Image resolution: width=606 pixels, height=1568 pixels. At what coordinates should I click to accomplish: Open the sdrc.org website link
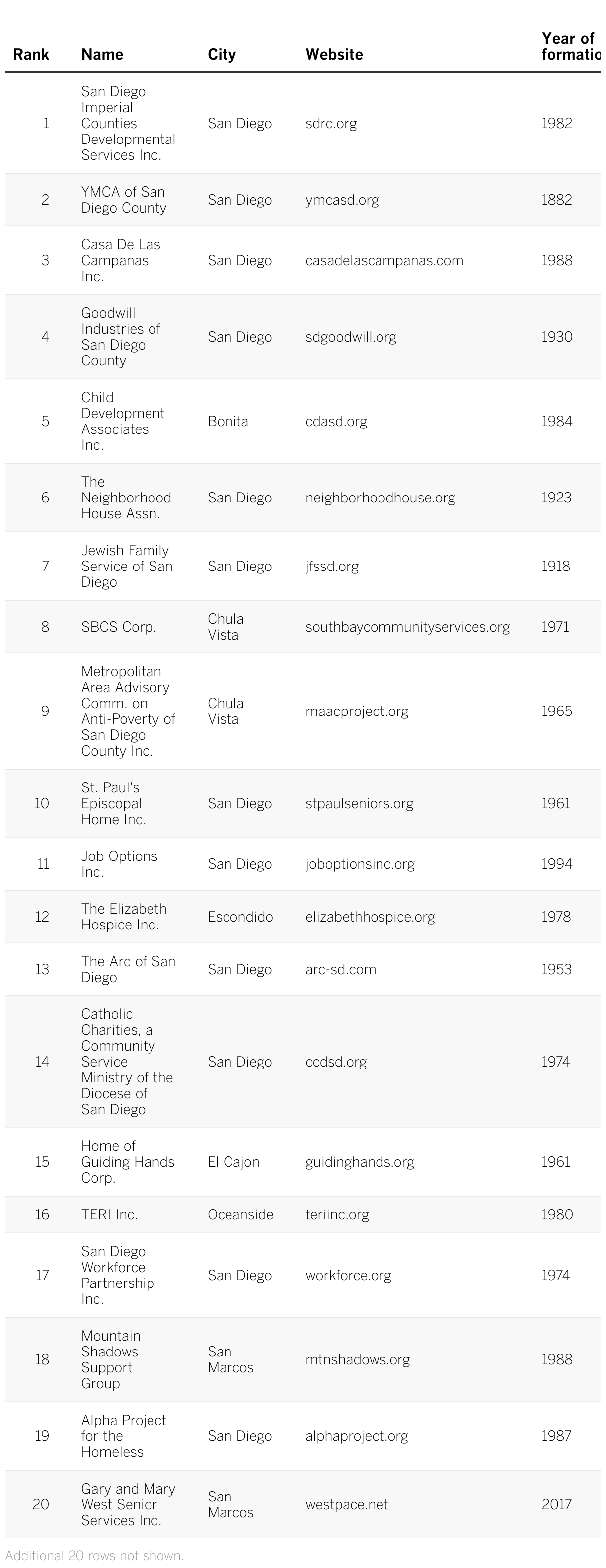click(331, 124)
